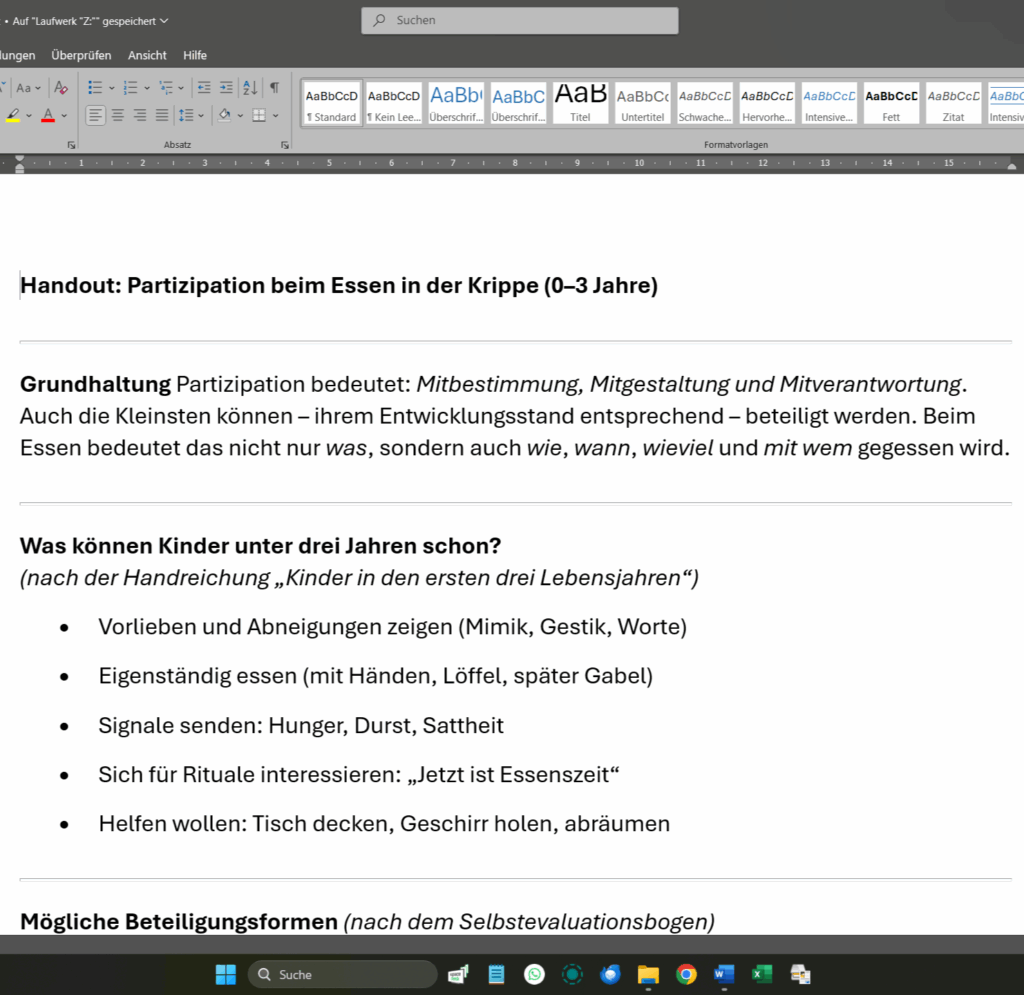1024x995 pixels.
Task: Apply the Schwache Hervorhebung style
Action: coord(705,103)
